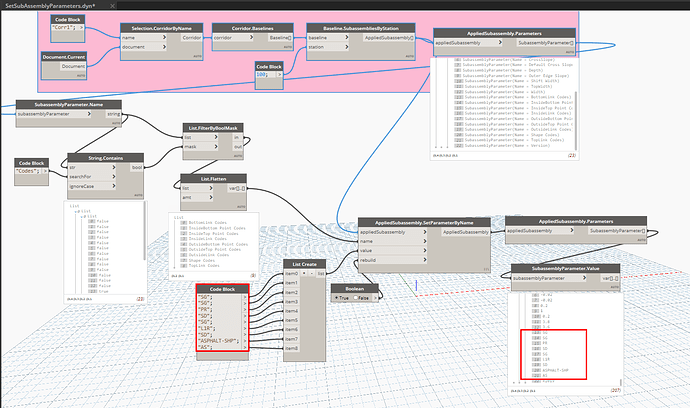This screenshot has height=408, width=690.
Task: Click the item4 port on List Create
Action: tap(292, 311)
